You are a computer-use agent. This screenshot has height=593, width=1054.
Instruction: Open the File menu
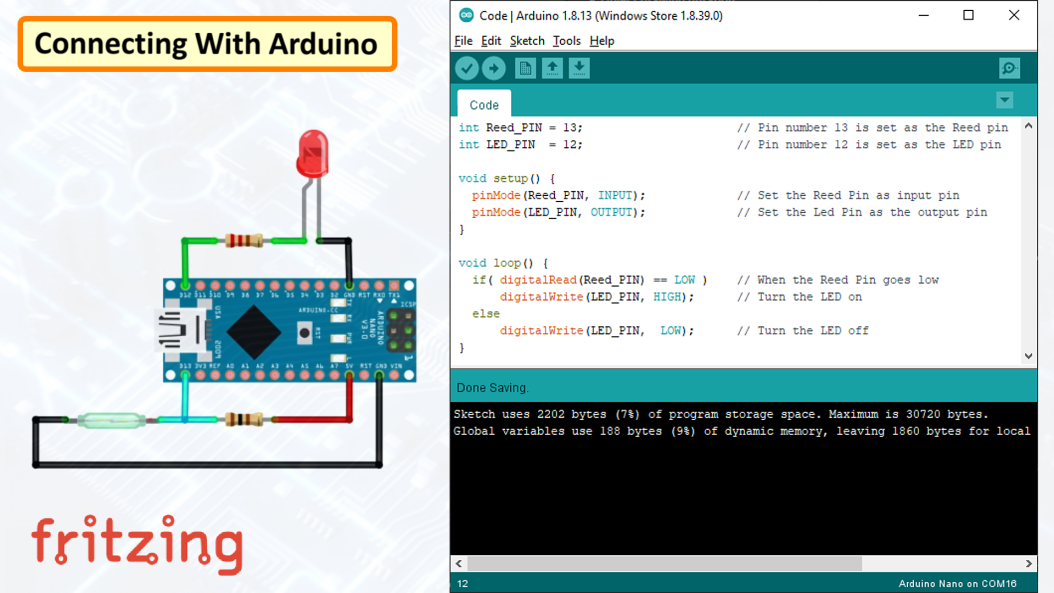[x=463, y=41]
